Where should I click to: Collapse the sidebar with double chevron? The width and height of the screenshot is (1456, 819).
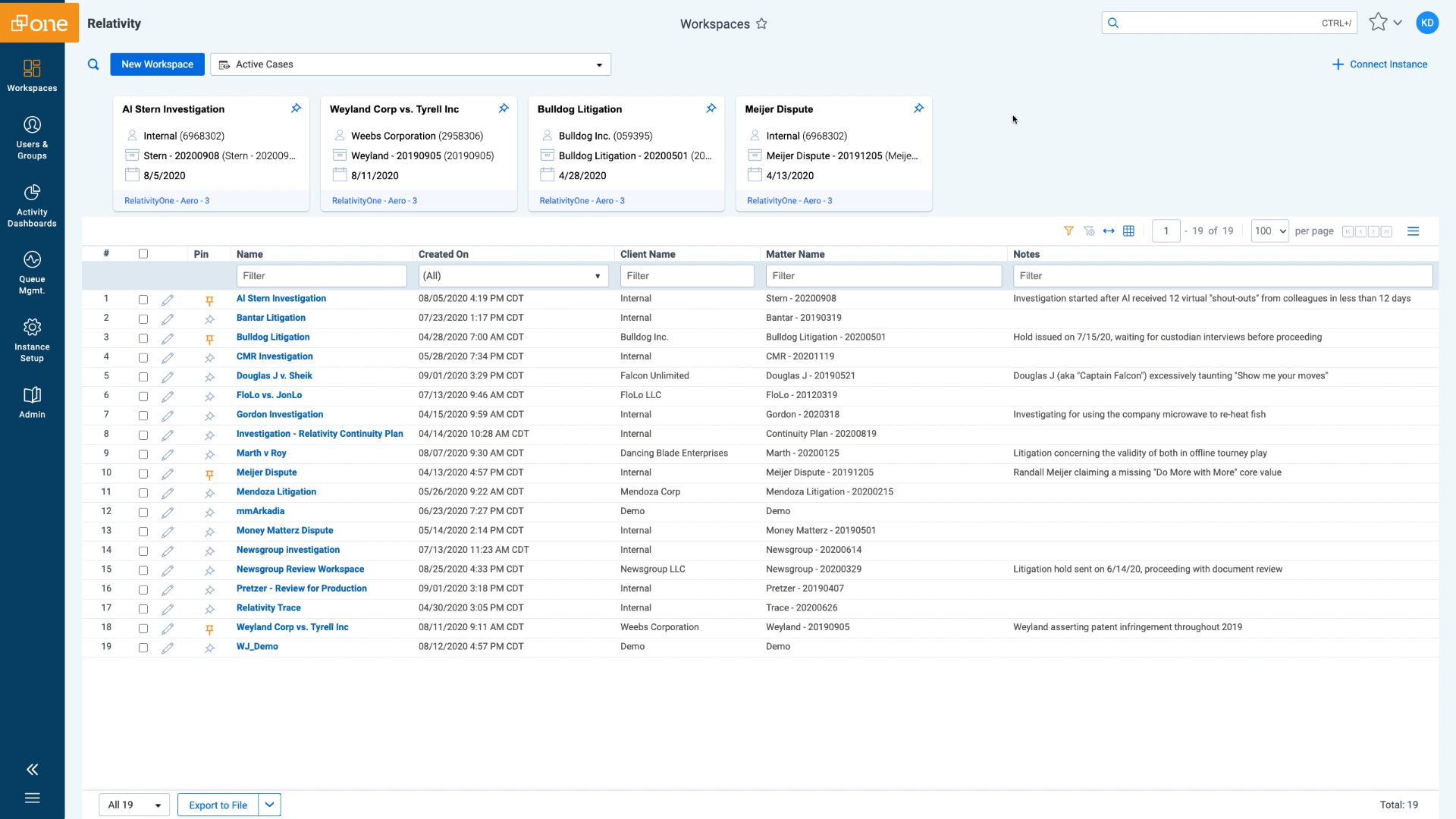[32, 770]
